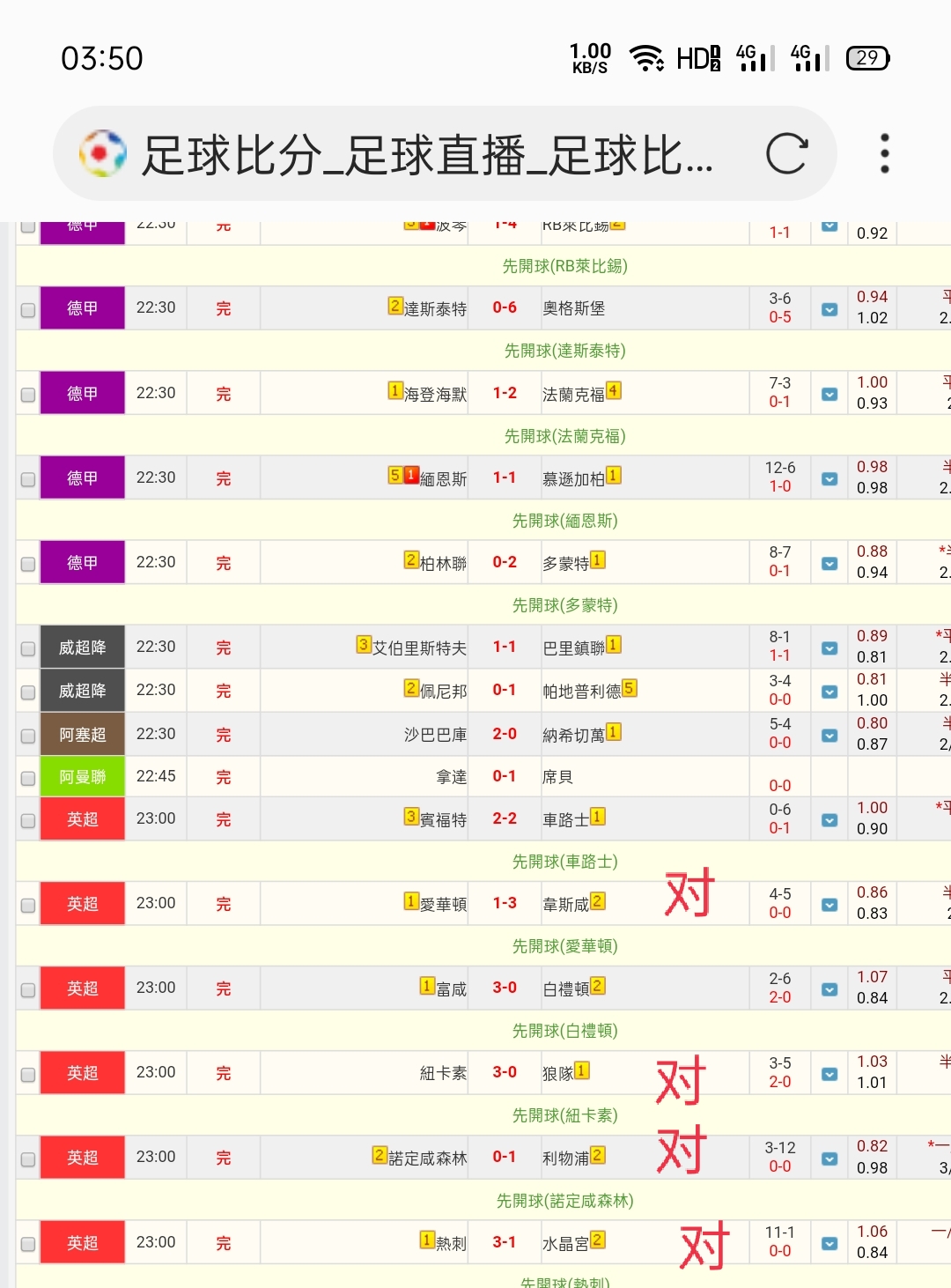The image size is (951, 1288).
Task: Tick the checkbox for 緬恩斯 vs 慕遜加柏
Action: tap(28, 479)
